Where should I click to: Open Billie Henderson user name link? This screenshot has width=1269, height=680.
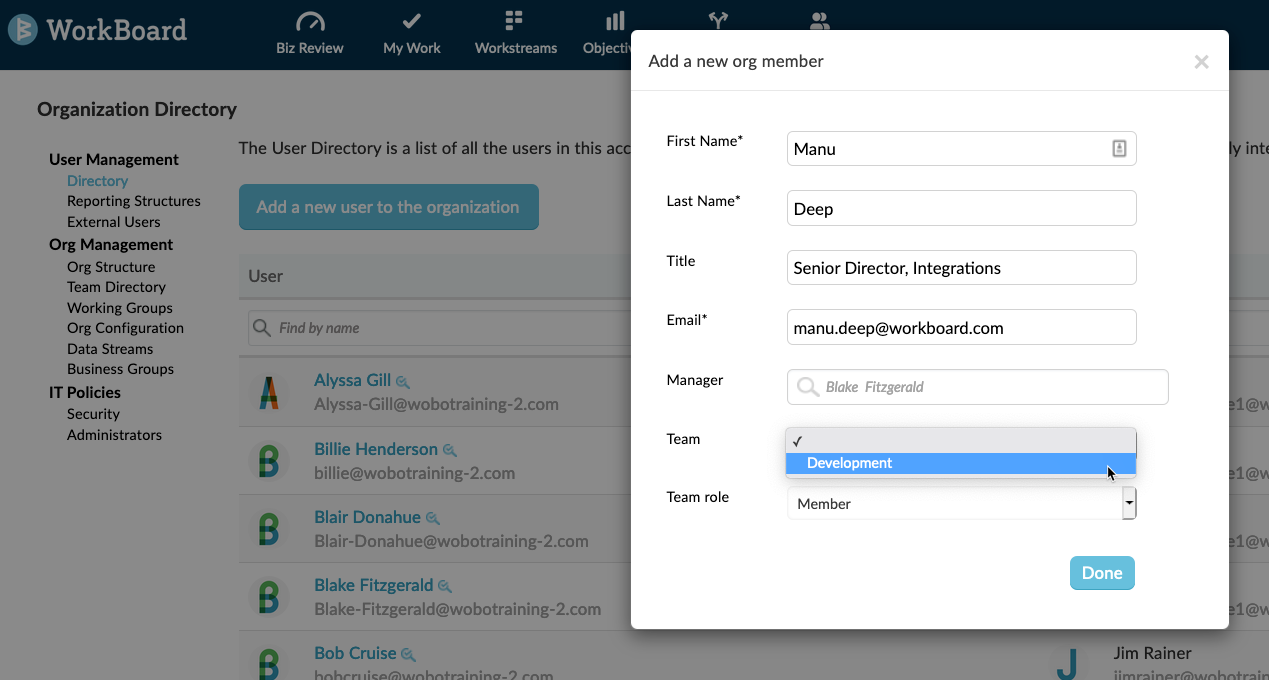click(376, 449)
